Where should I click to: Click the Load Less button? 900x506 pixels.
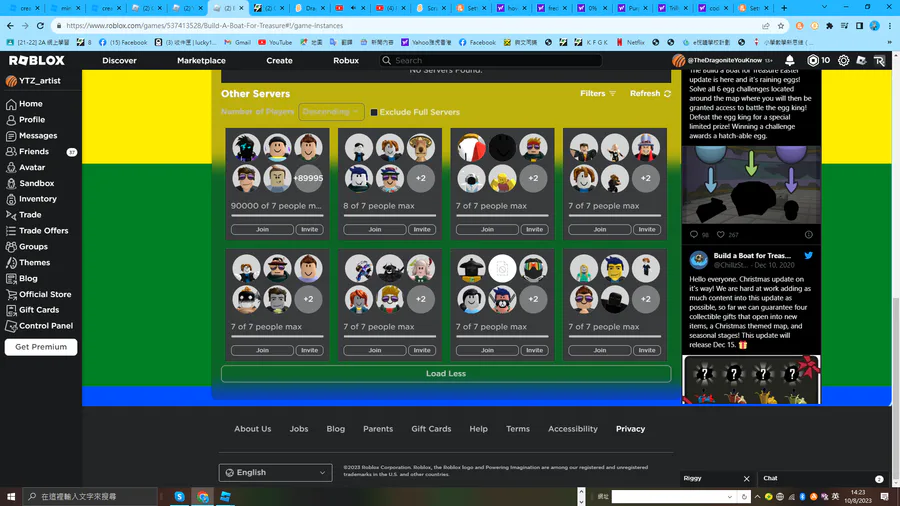point(446,373)
